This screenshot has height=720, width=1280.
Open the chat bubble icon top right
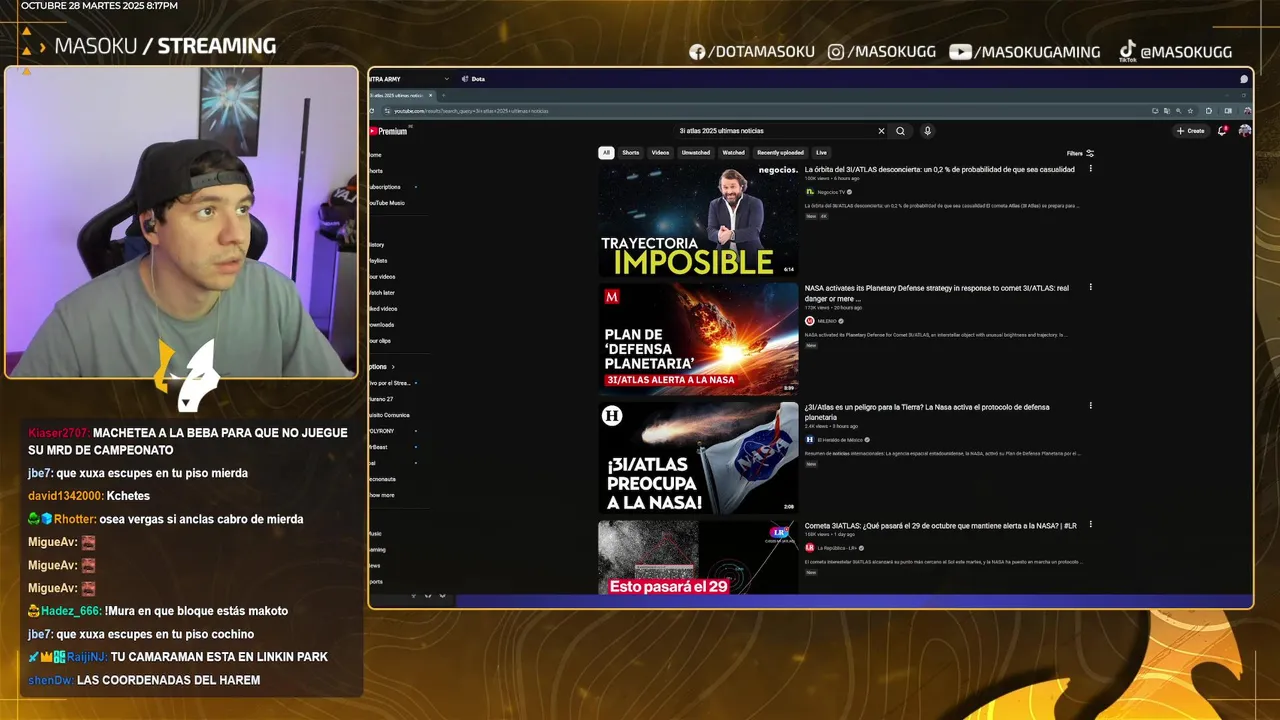(x=1244, y=79)
